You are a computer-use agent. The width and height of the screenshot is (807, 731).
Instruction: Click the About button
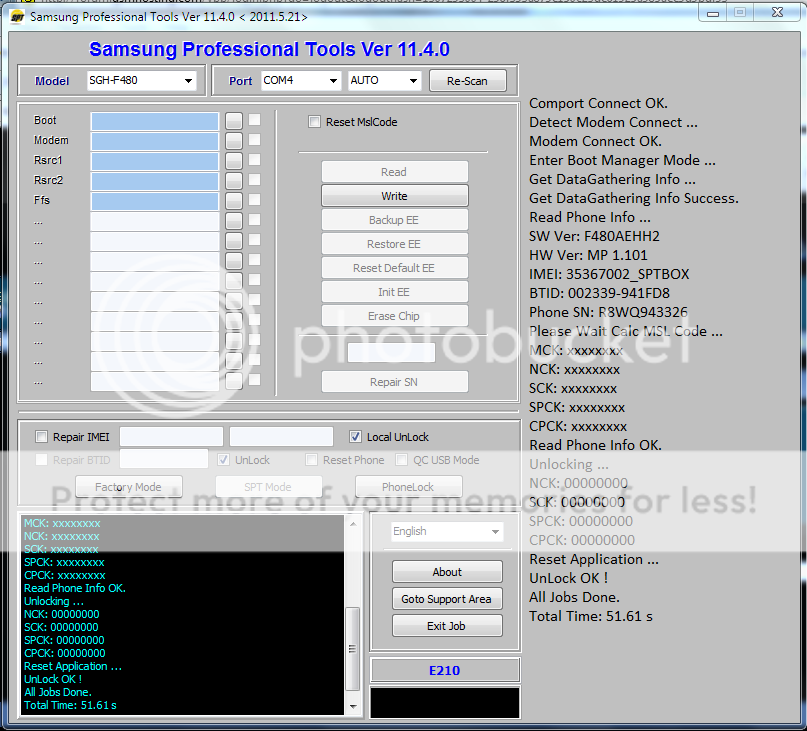coord(447,572)
